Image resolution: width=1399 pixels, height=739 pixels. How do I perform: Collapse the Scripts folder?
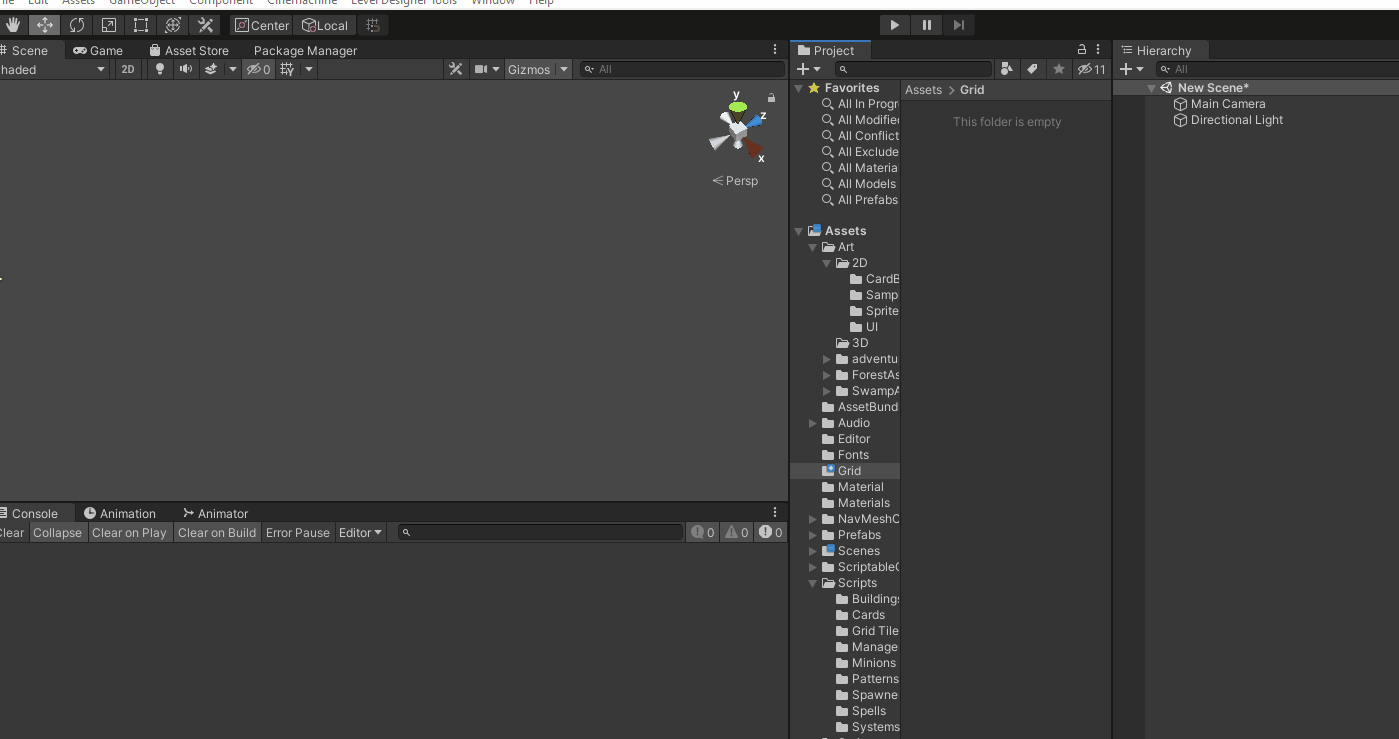click(813, 583)
